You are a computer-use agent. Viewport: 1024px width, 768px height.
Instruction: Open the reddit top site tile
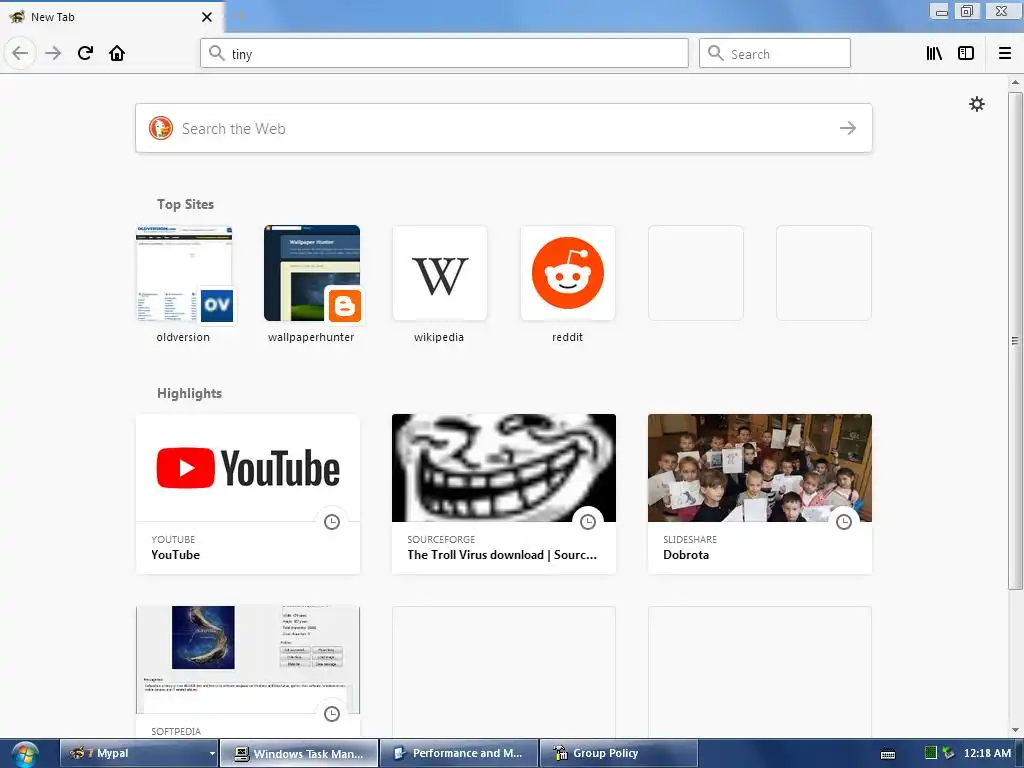click(568, 285)
